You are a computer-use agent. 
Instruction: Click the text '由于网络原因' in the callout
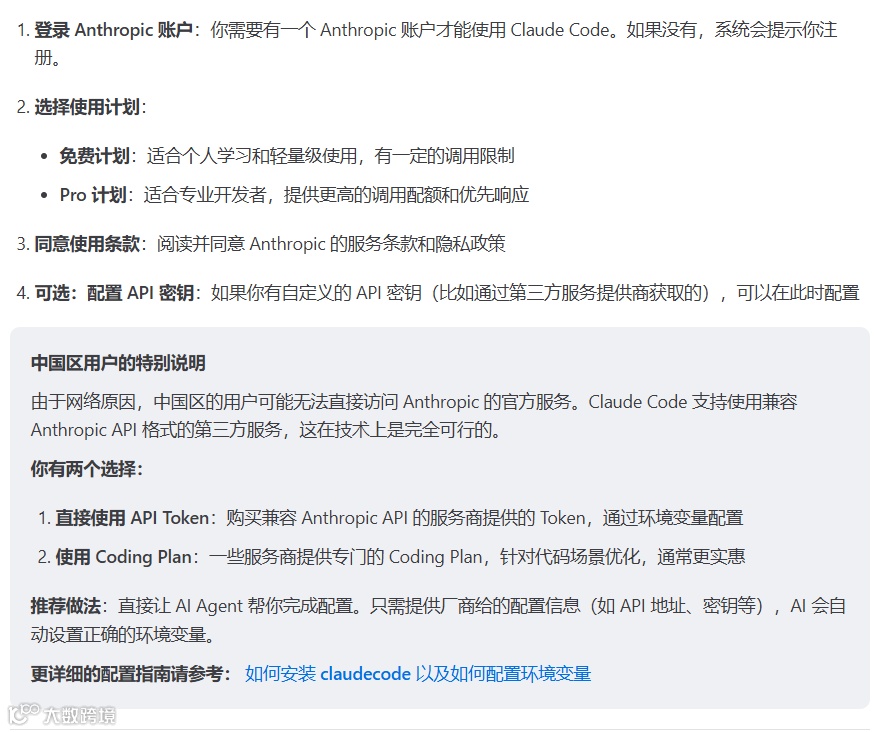click(83, 402)
